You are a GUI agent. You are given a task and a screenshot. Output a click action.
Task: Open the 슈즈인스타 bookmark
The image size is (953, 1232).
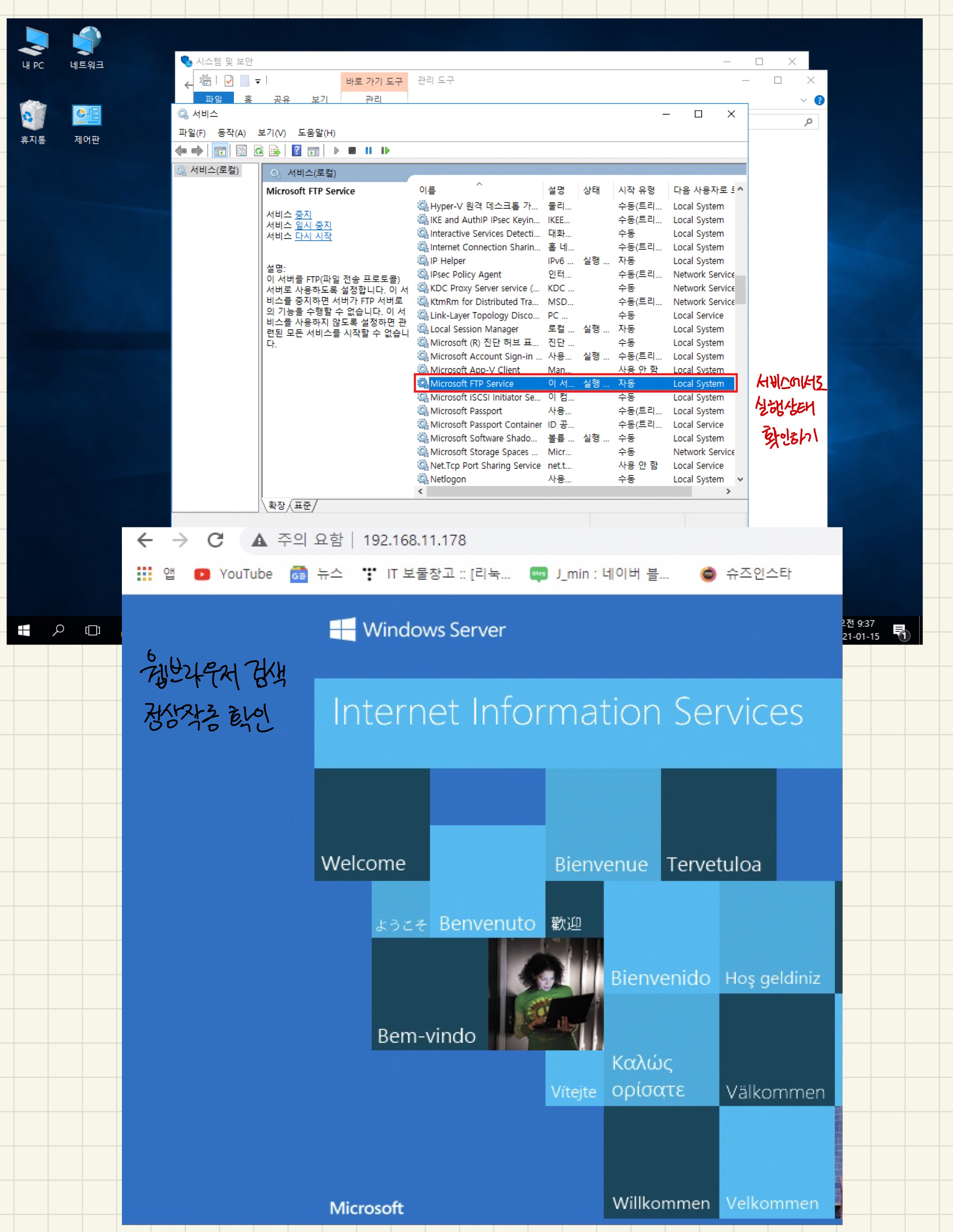(745, 574)
